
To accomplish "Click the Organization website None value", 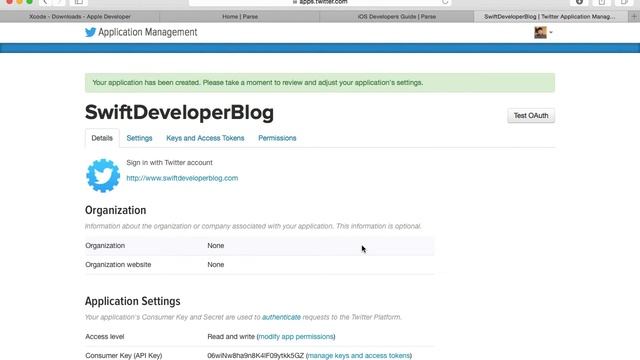I will click(216, 264).
